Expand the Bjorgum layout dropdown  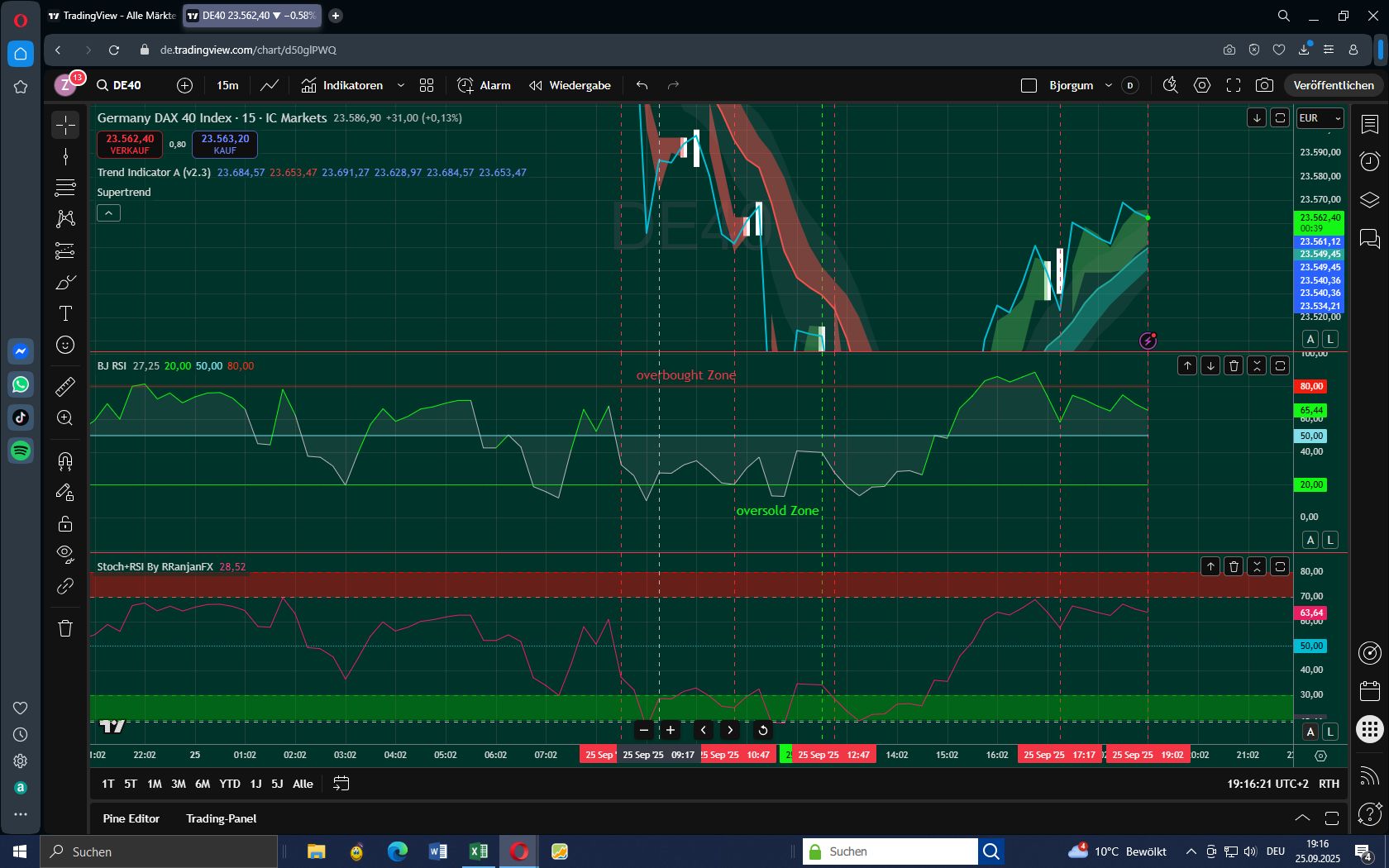[x=1109, y=85]
